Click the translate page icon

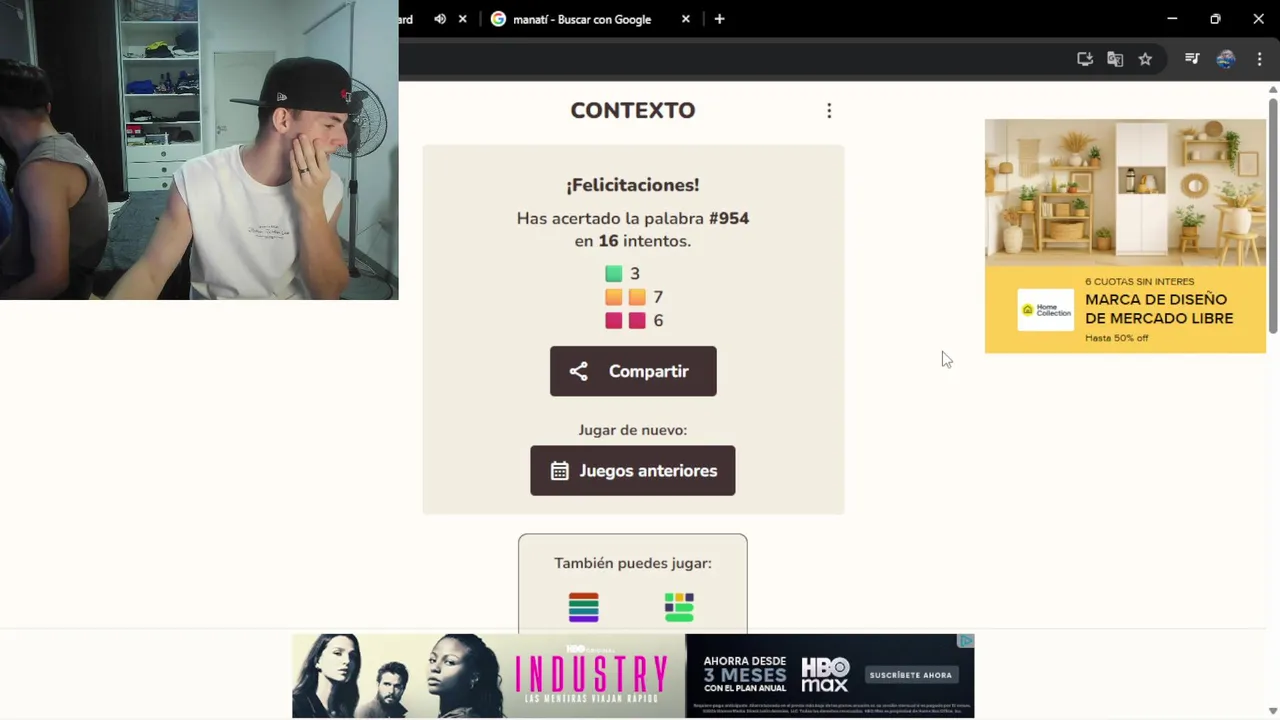pyautogui.click(x=1115, y=59)
